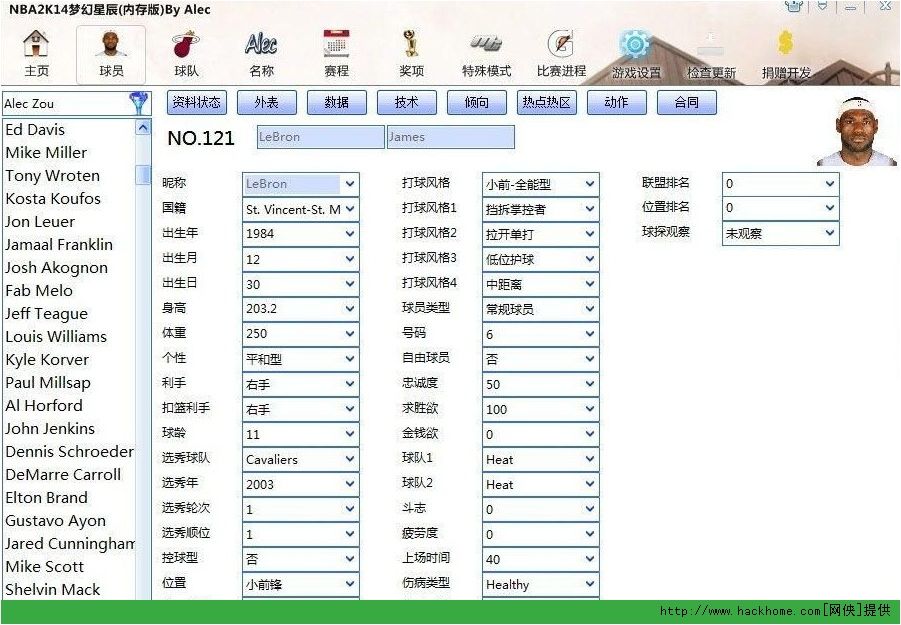
Task: Select Ed Davis in player list
Action: tap(35, 130)
